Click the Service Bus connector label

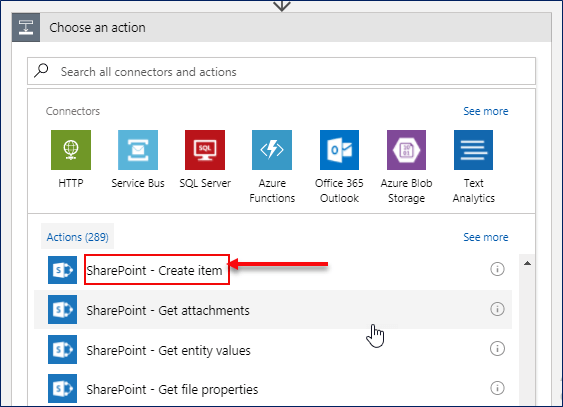[138, 183]
